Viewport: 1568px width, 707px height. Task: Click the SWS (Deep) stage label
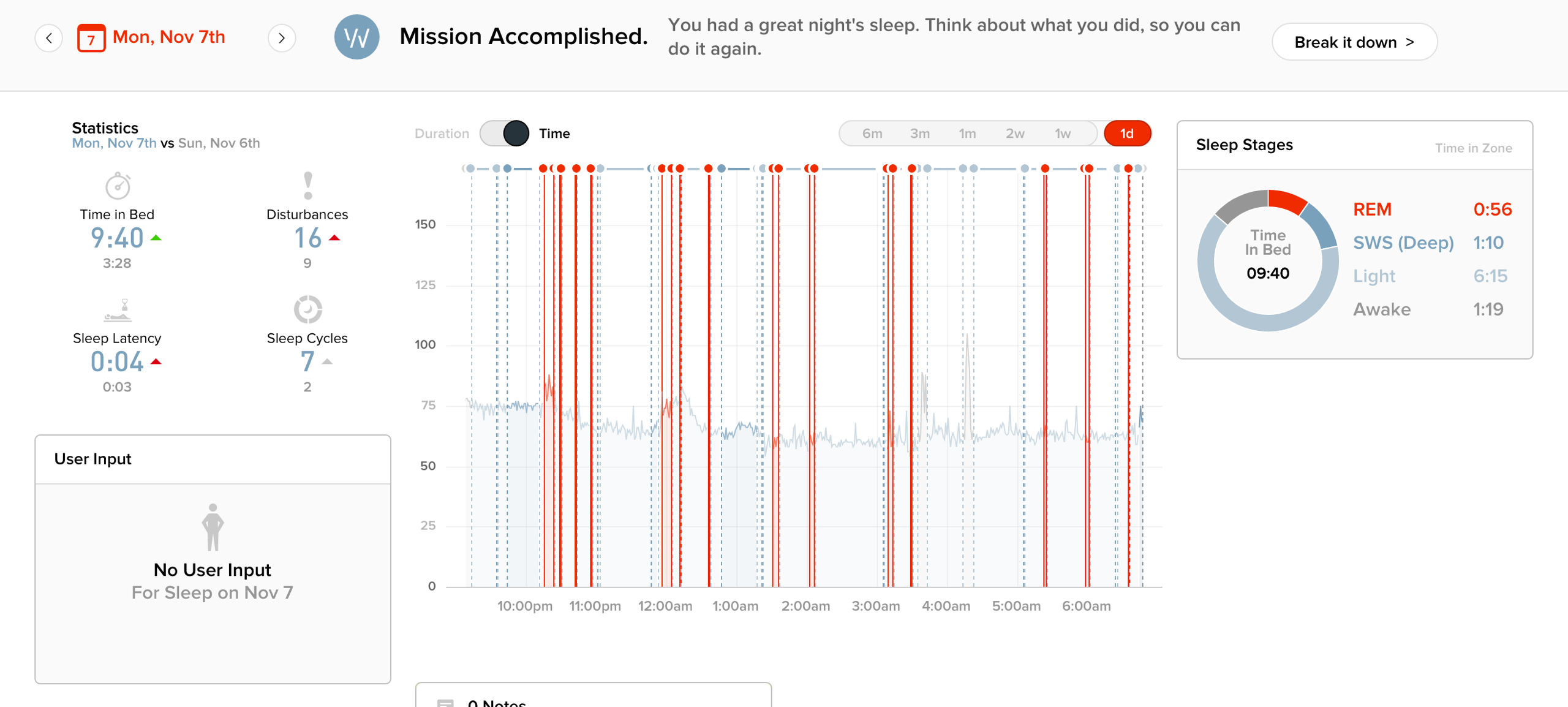pyautogui.click(x=1403, y=243)
